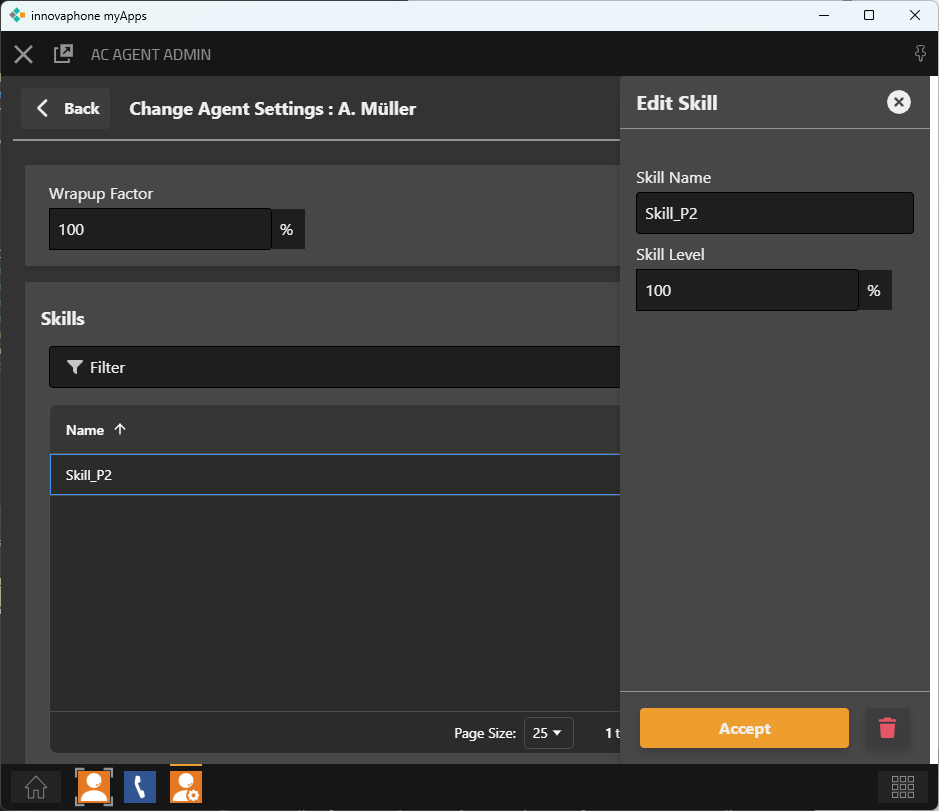Switch to the agent app icon
The image size is (939, 811).
[94, 787]
